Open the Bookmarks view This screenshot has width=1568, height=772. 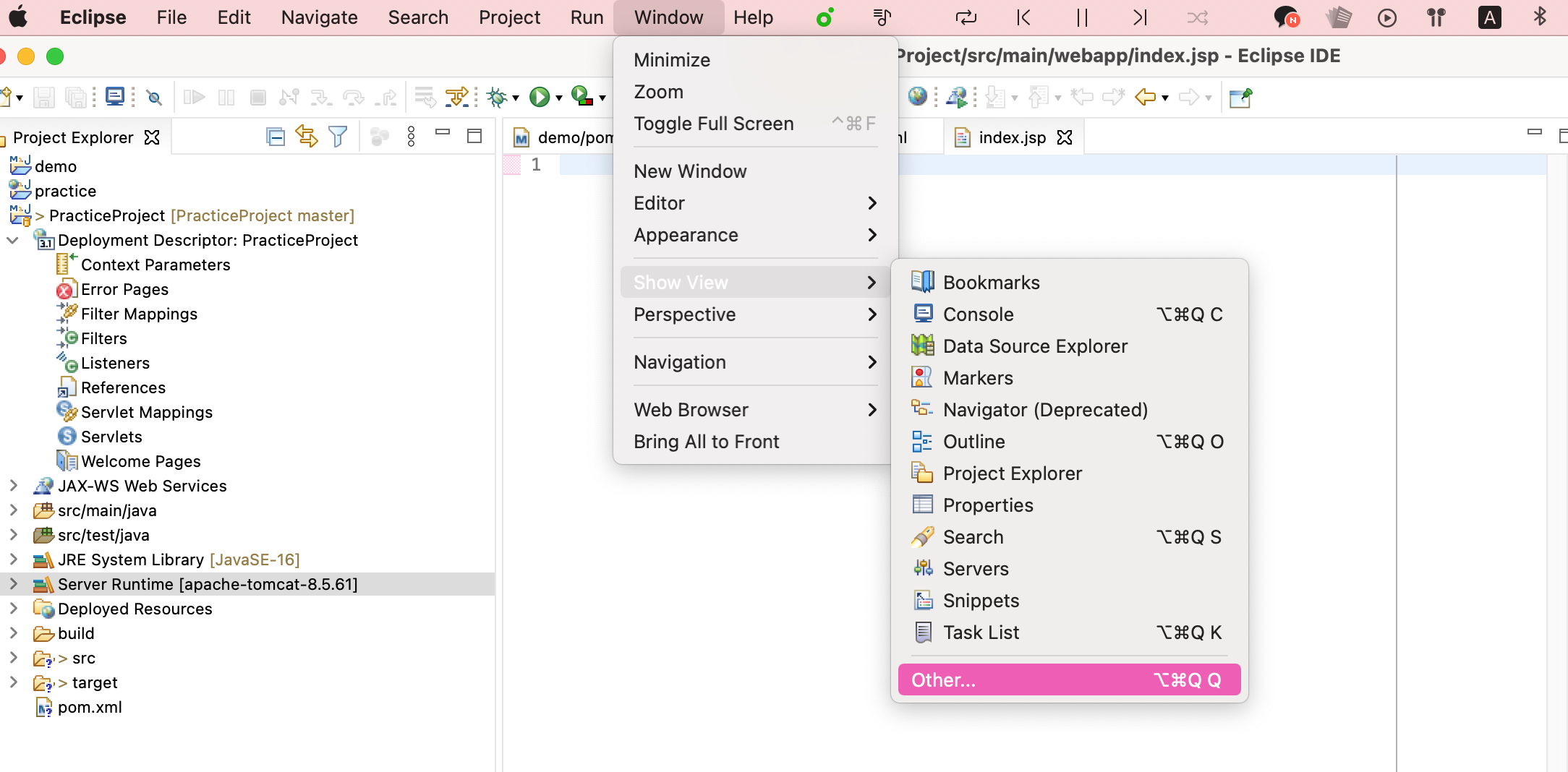[1069, 283]
